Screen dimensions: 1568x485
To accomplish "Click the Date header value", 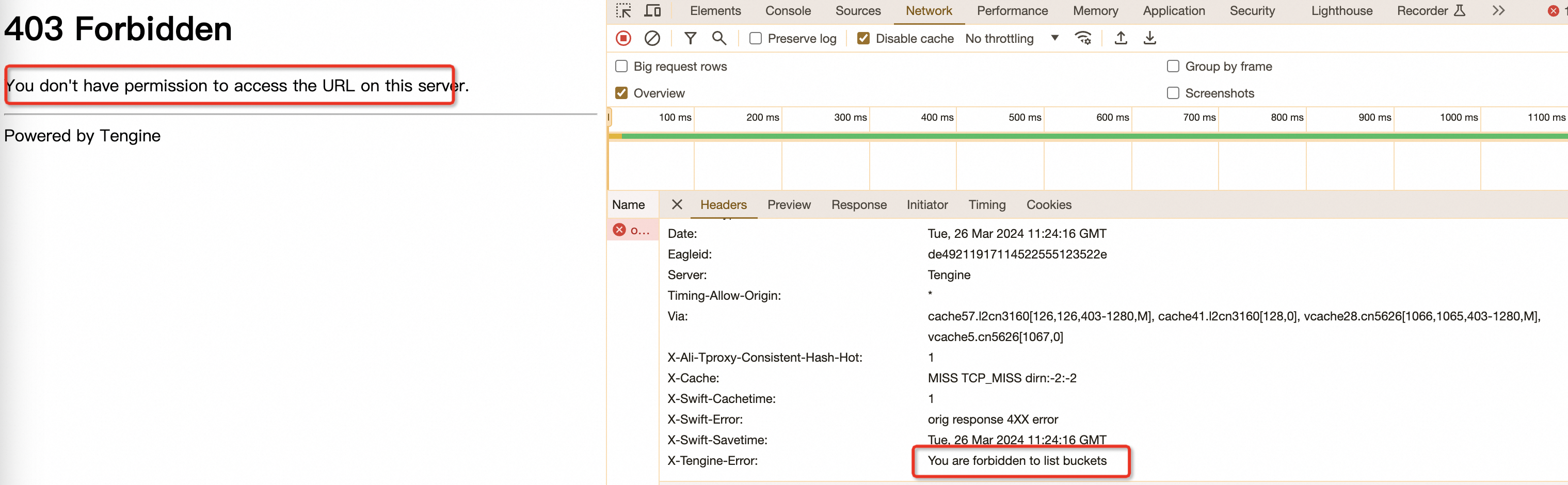I will (1017, 234).
